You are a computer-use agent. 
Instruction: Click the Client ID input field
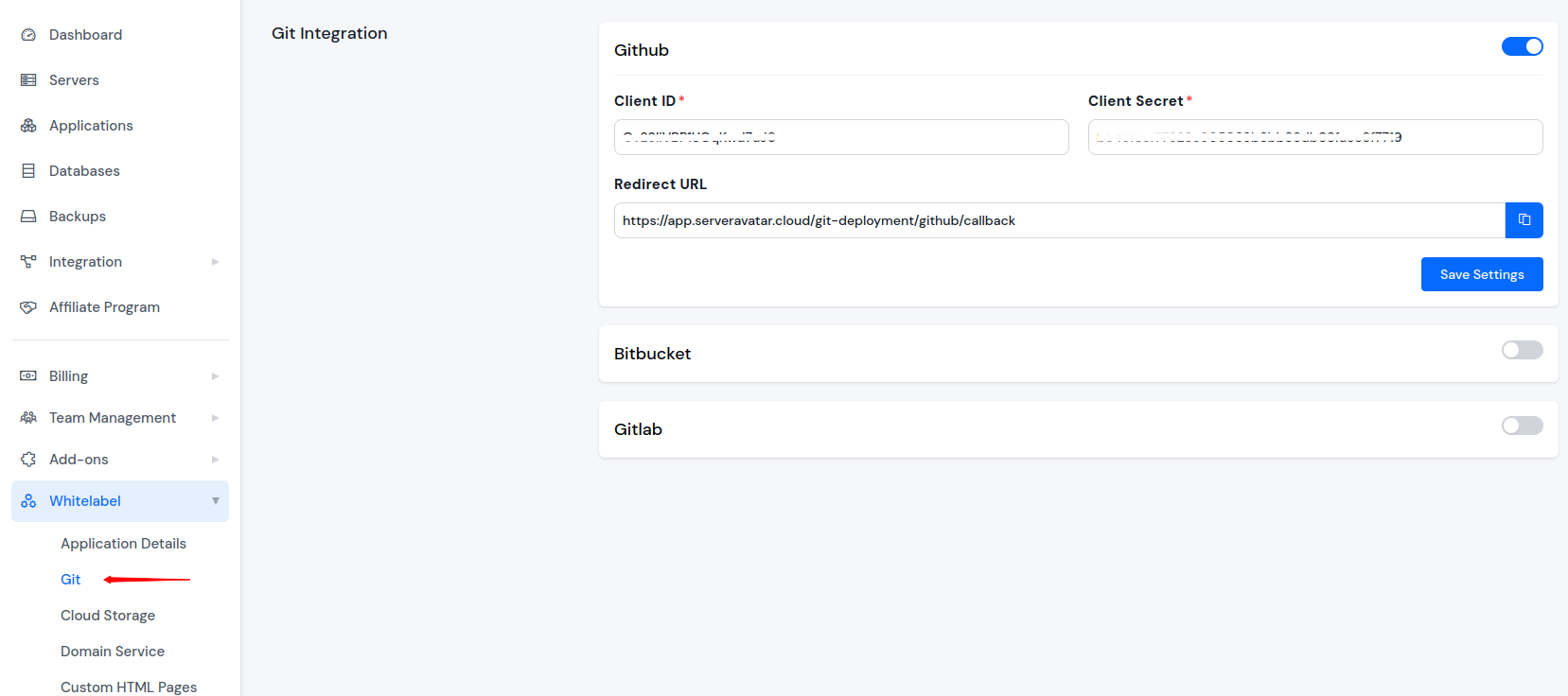840,137
